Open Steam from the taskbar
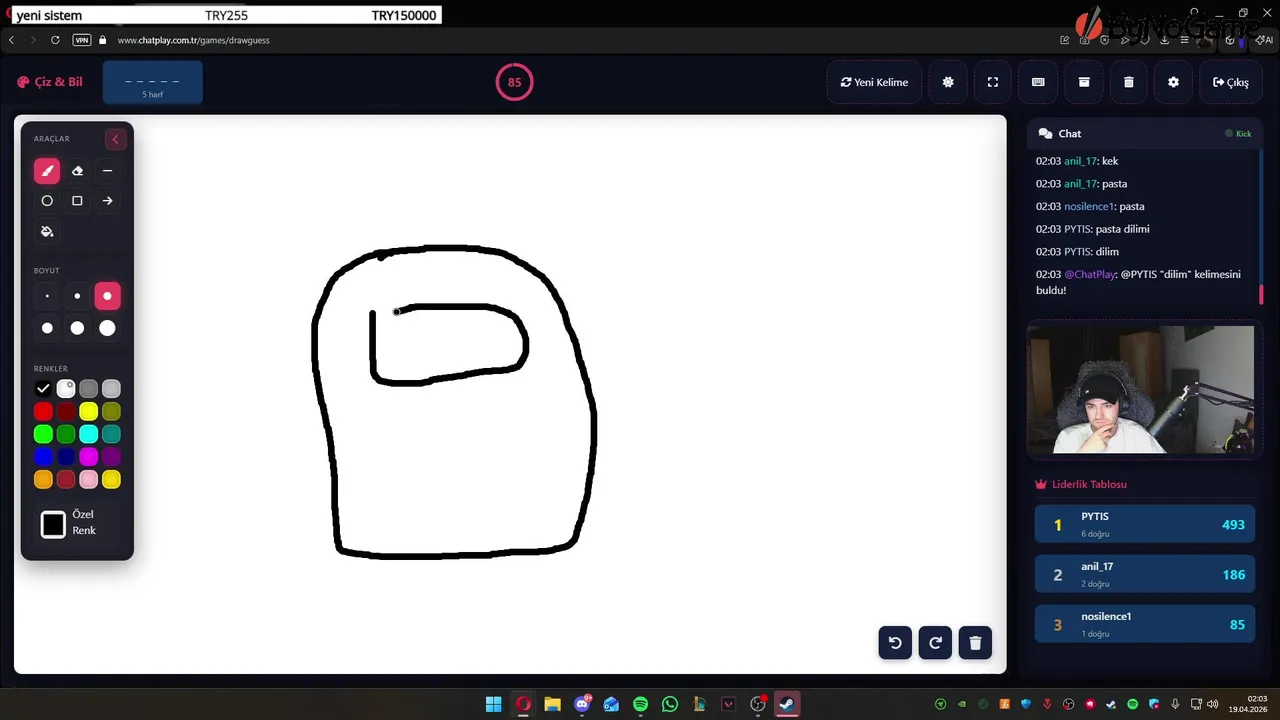 tap(787, 704)
